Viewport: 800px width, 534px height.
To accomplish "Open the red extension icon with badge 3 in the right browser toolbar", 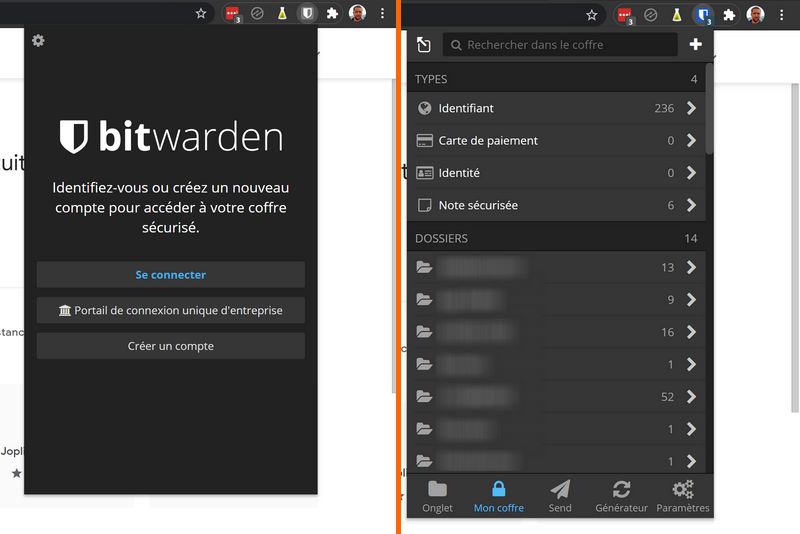I will [x=625, y=15].
